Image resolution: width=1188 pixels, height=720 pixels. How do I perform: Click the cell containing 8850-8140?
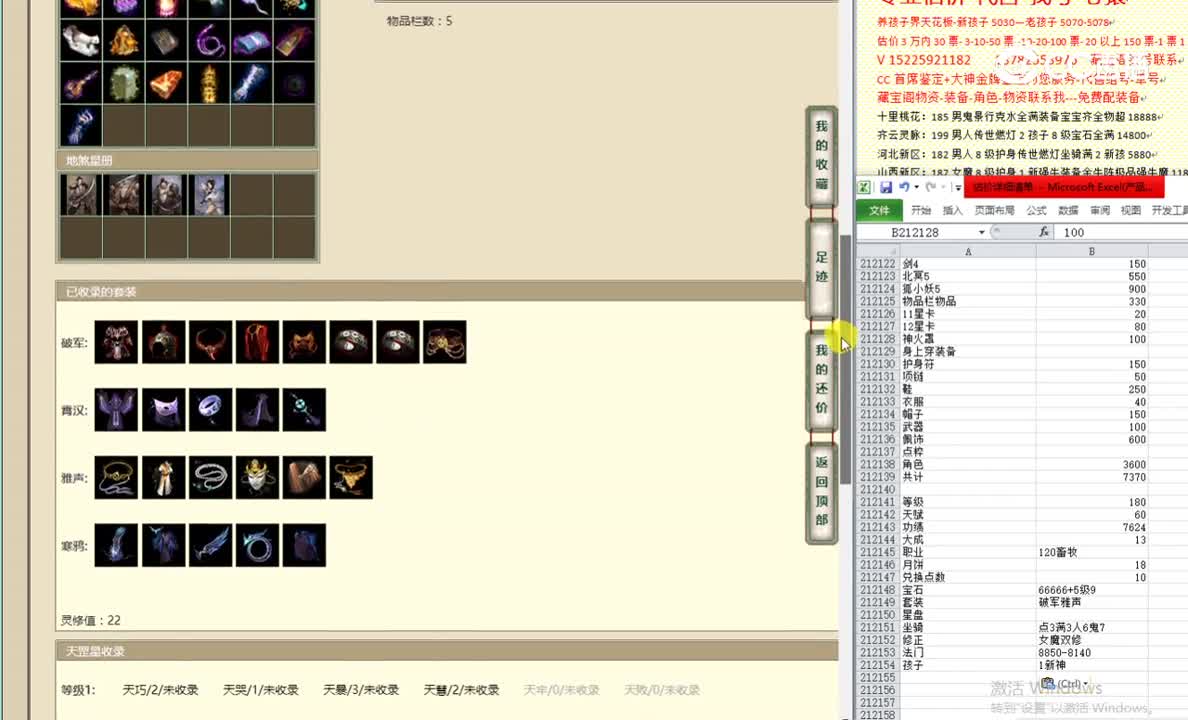point(1092,652)
